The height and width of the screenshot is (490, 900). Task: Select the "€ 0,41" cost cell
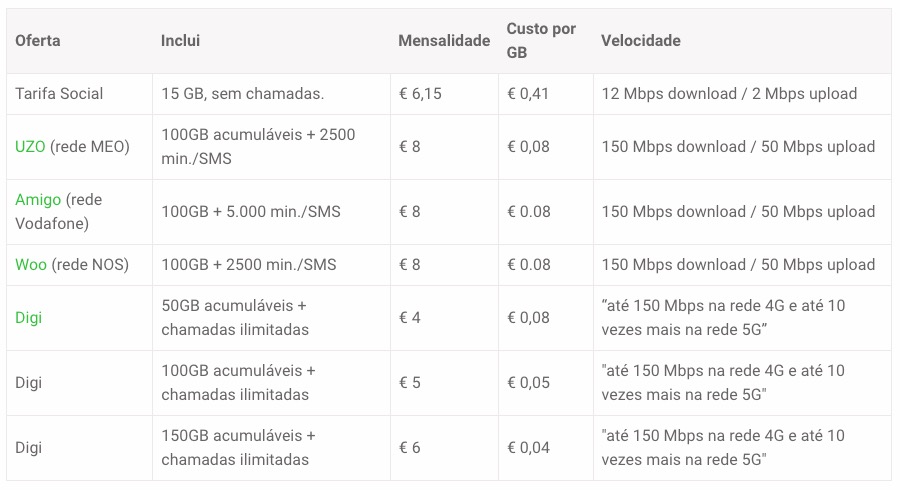click(528, 94)
